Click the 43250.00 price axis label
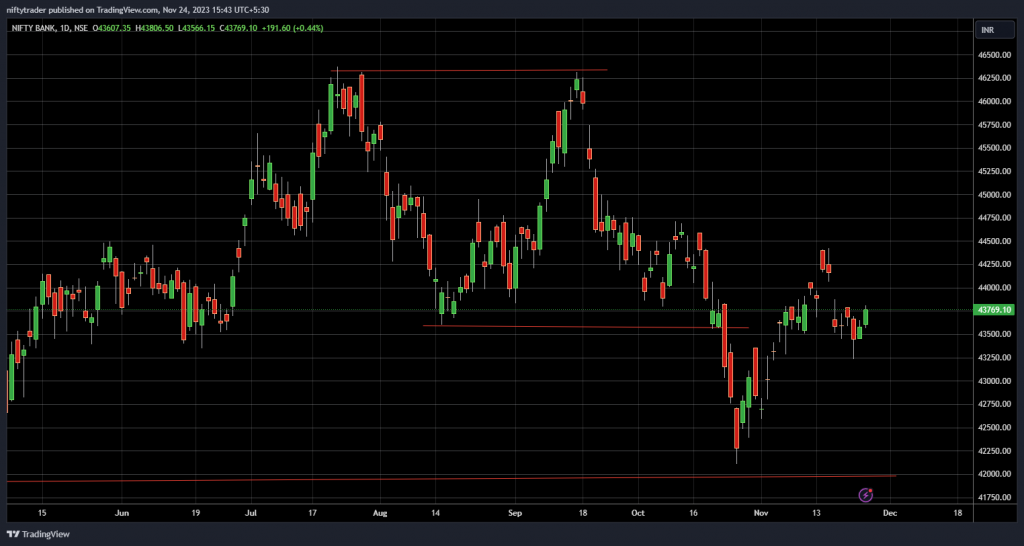 click(995, 358)
